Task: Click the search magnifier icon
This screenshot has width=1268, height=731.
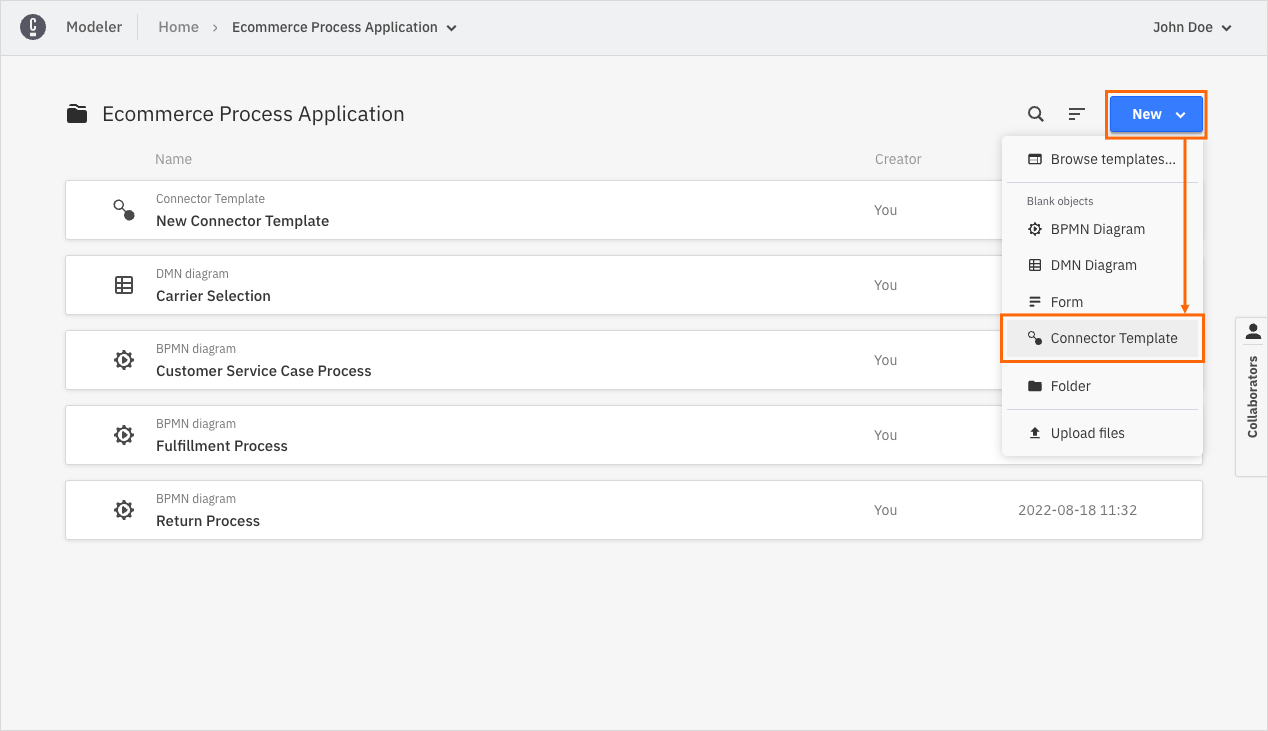Action: (1036, 114)
